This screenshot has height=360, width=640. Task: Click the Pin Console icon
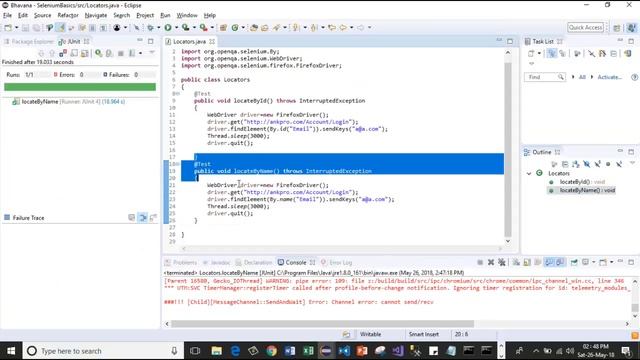pyautogui.click(x=574, y=262)
